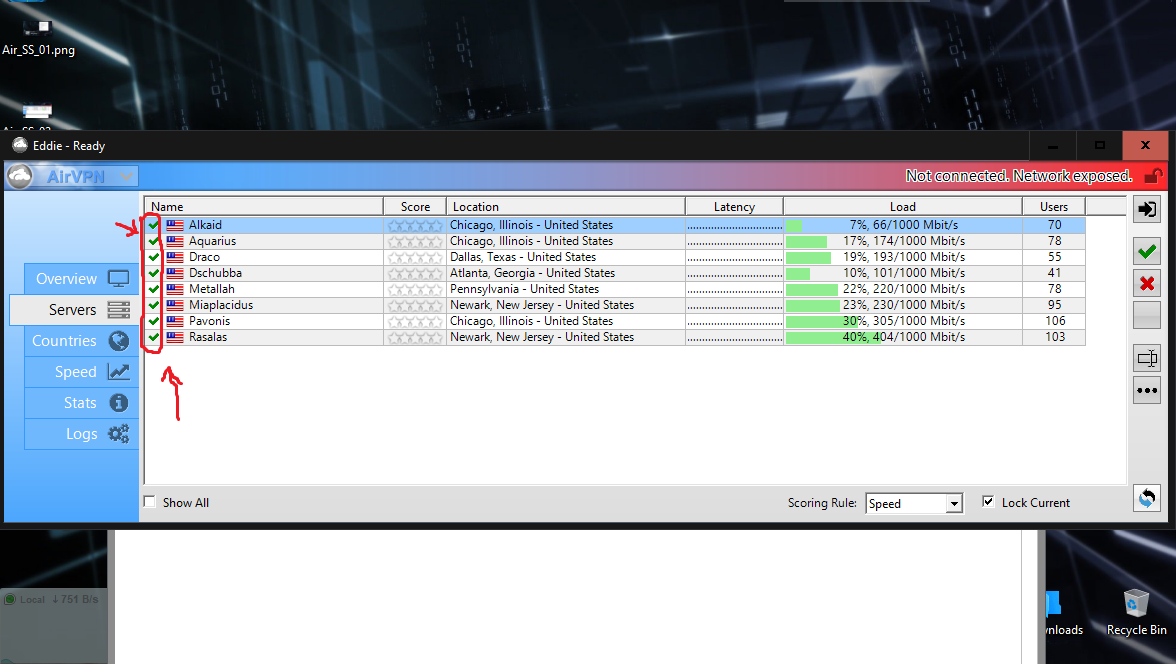
Task: Open the Countries tab
Action: 82,341
